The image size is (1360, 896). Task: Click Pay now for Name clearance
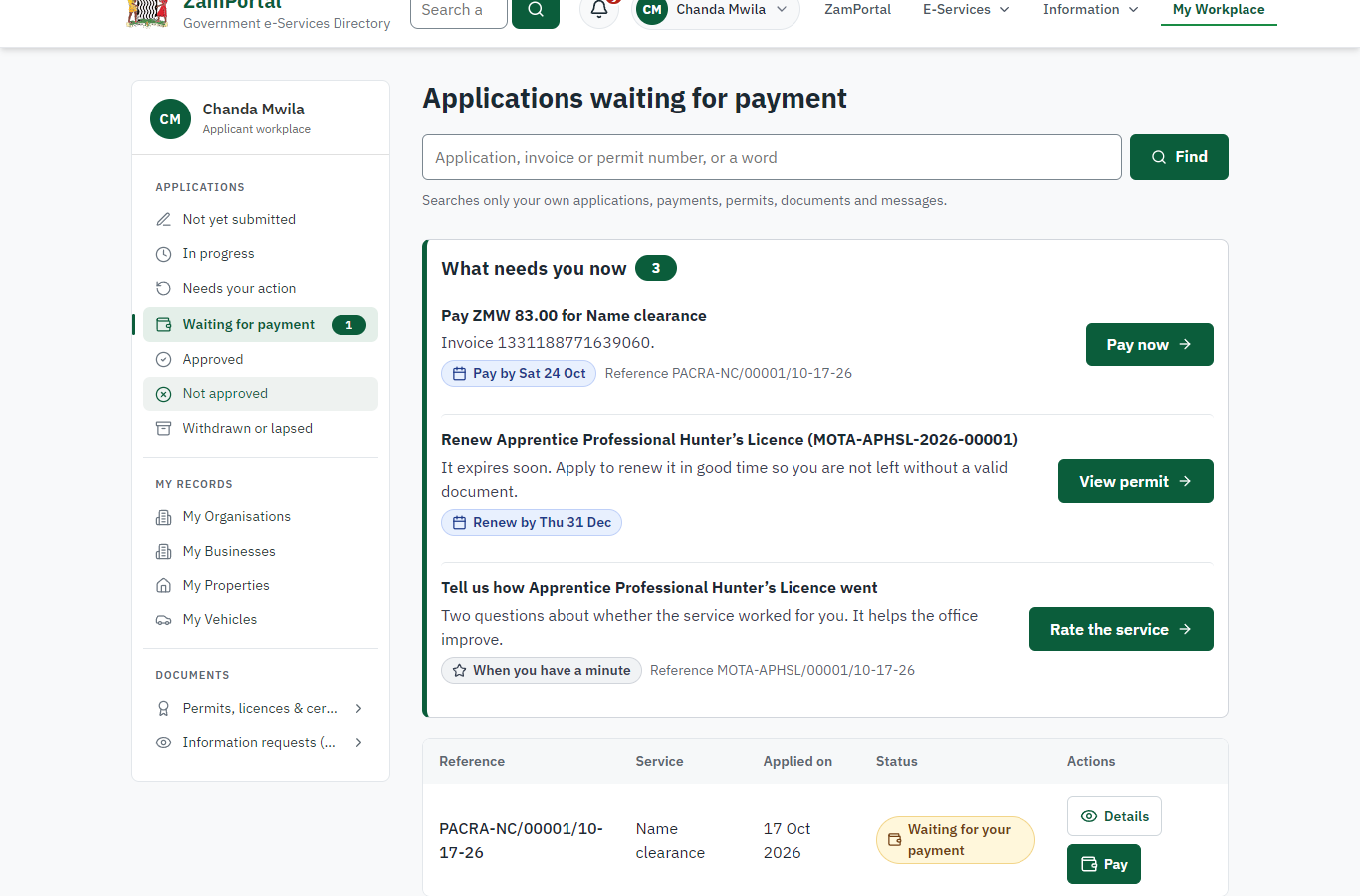pos(1150,344)
